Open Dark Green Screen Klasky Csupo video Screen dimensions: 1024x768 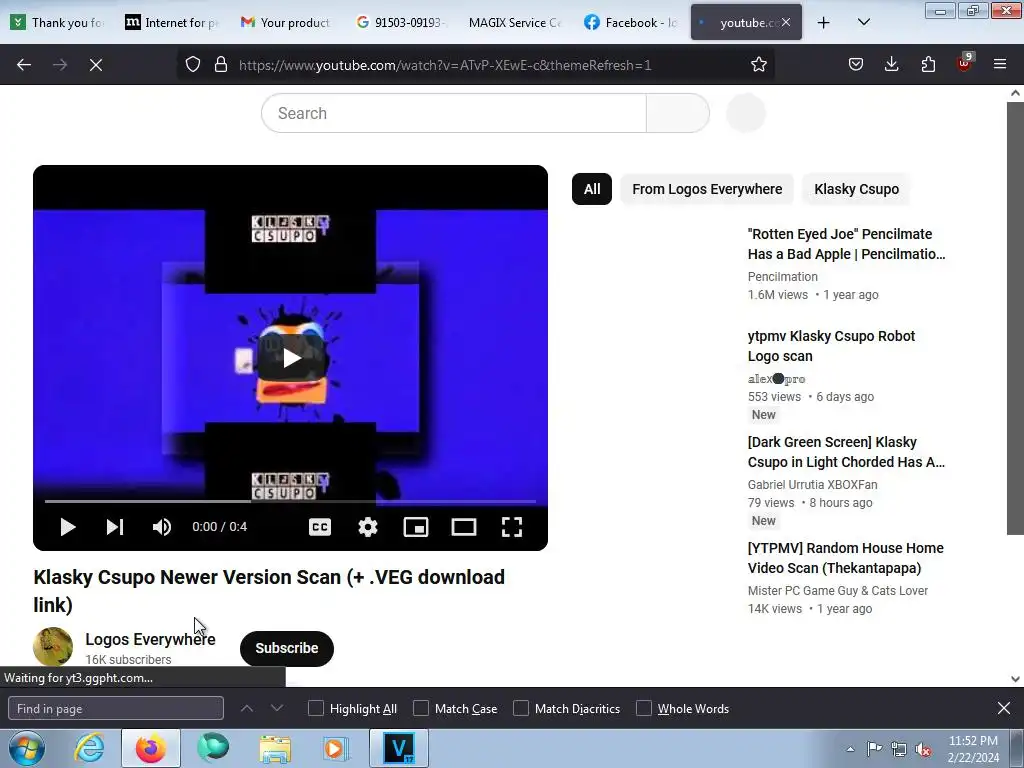(846, 452)
